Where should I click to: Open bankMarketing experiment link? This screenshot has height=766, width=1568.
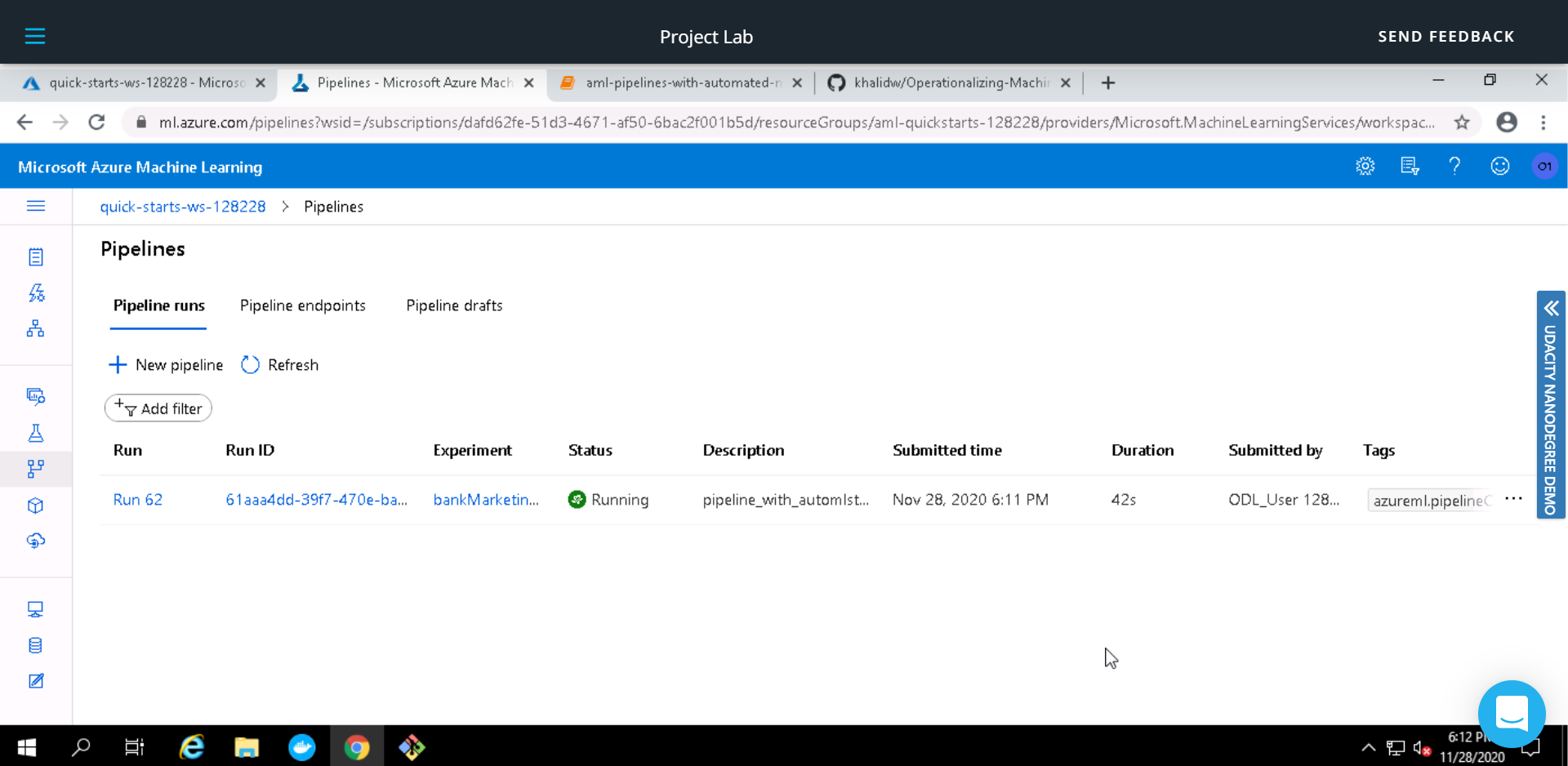tap(486, 500)
